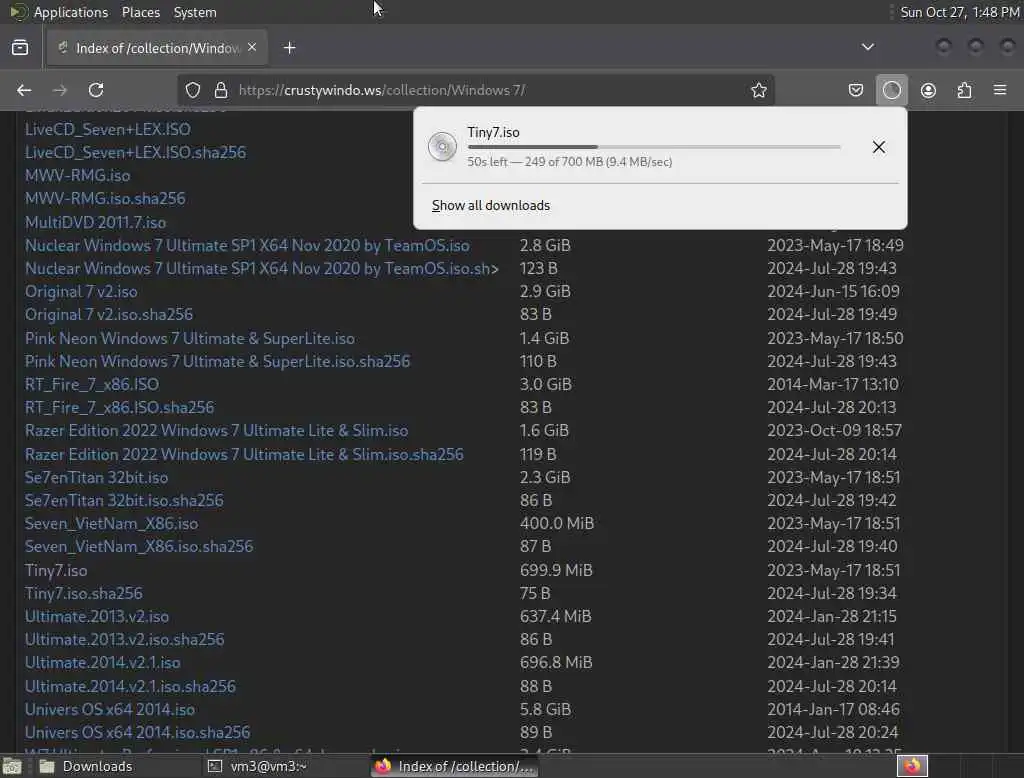The width and height of the screenshot is (1024, 778).
Task: Open the tracking protection shield icon
Action: pyautogui.click(x=193, y=90)
